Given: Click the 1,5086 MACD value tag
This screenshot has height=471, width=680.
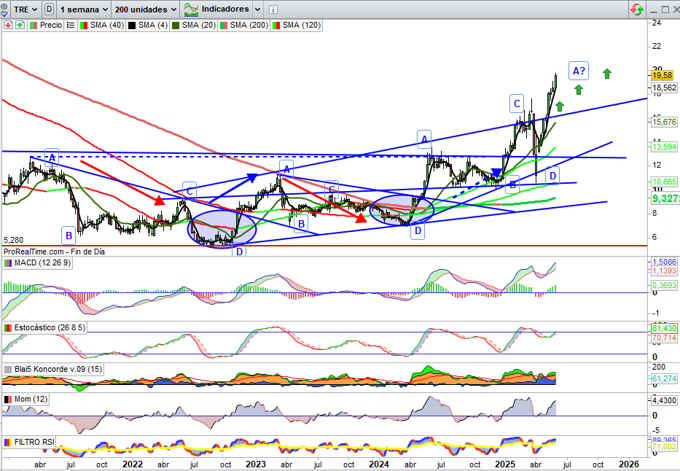Looking at the screenshot, I should coord(664,262).
